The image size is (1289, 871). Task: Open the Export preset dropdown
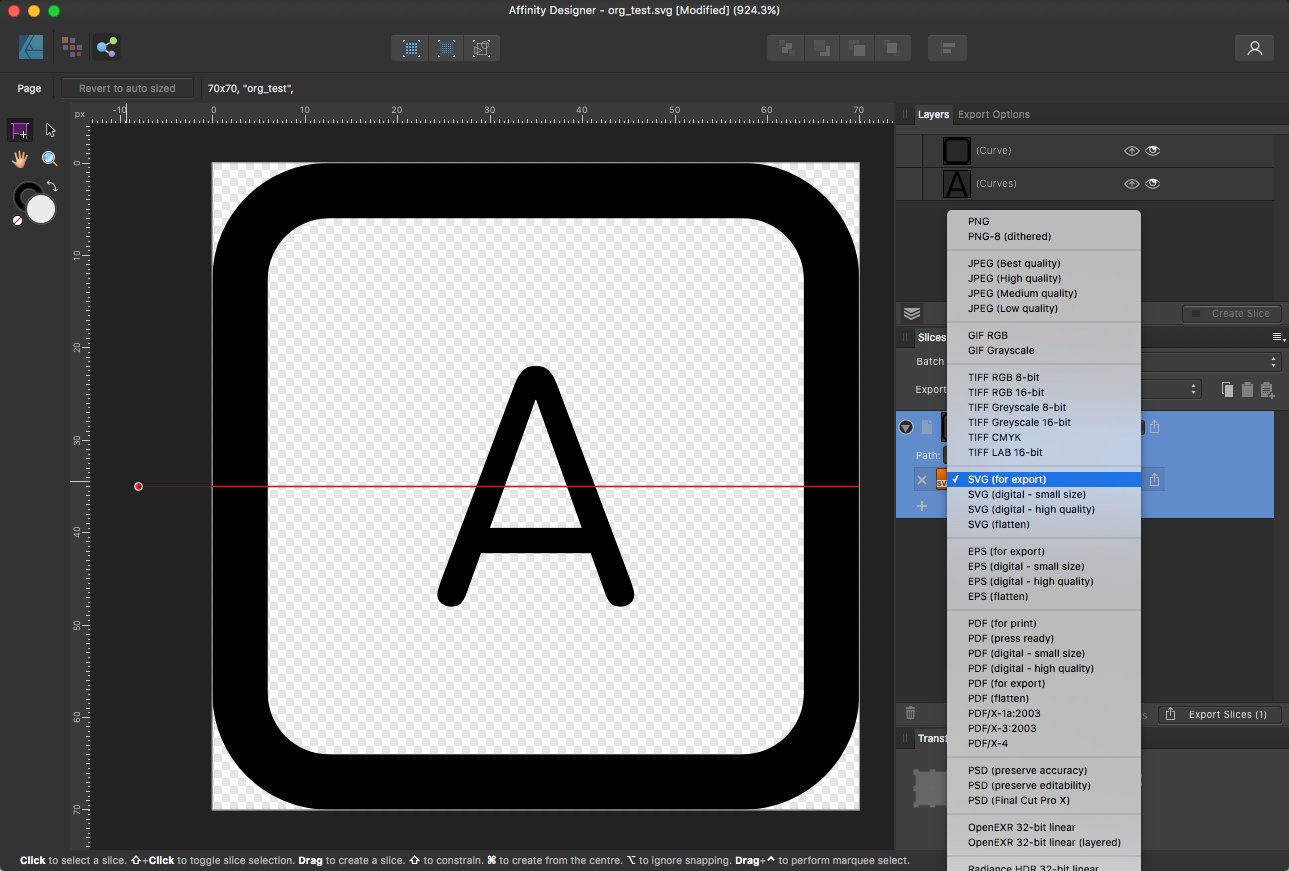tap(1171, 389)
